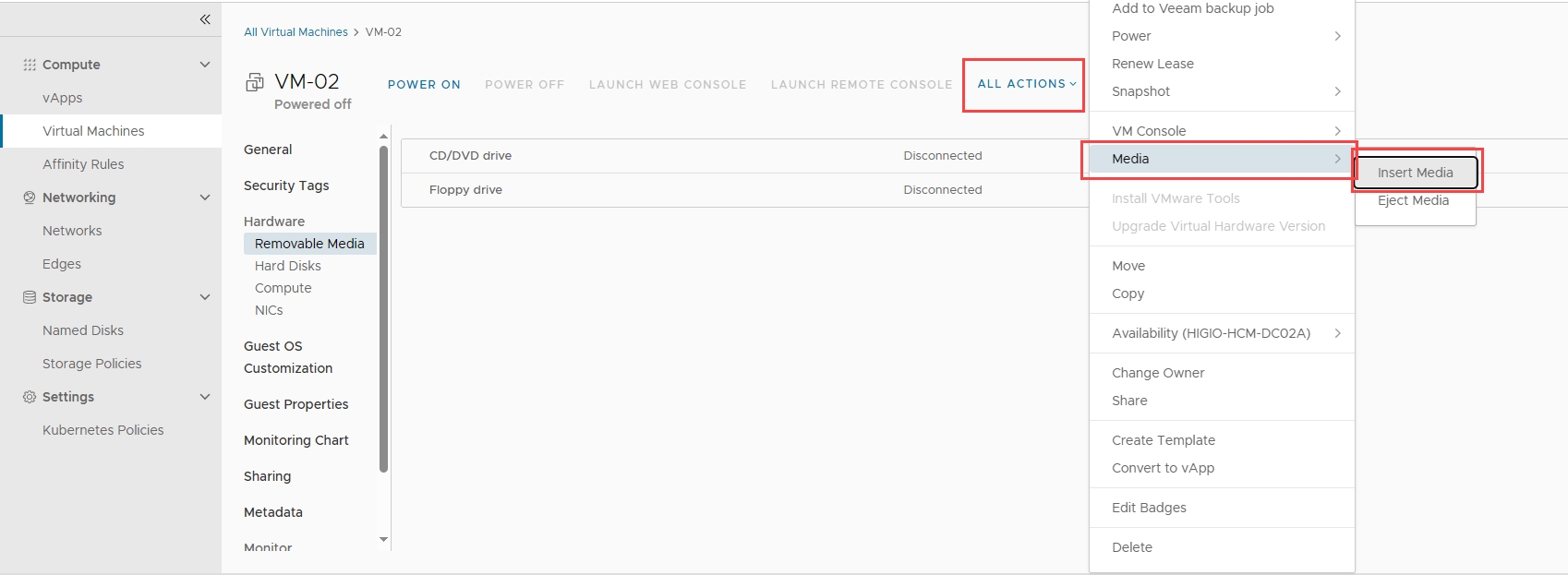Choose Insert Media from the submenu
This screenshot has width=1568, height=575.
[1415, 173]
